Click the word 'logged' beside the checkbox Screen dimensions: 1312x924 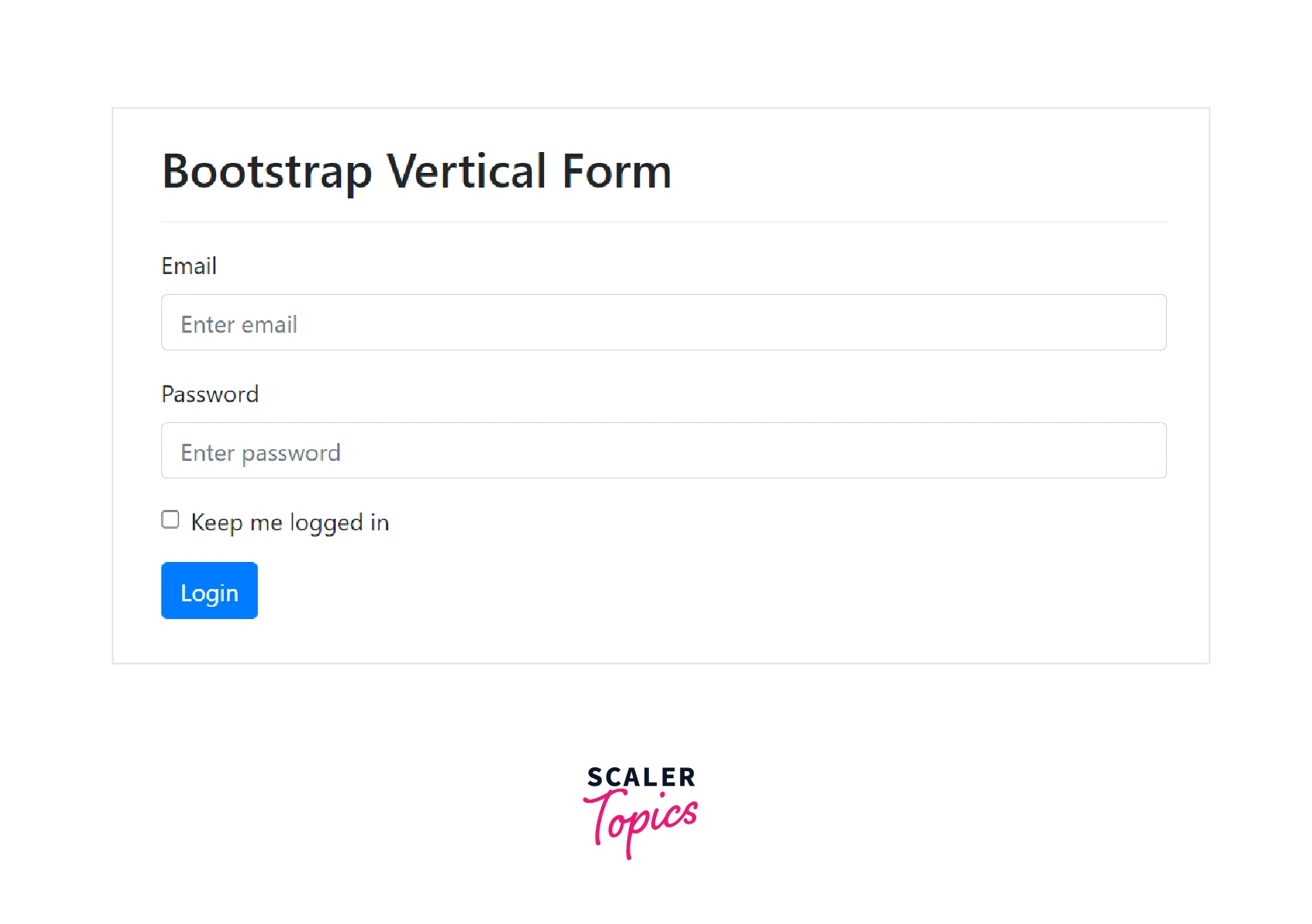point(326,523)
